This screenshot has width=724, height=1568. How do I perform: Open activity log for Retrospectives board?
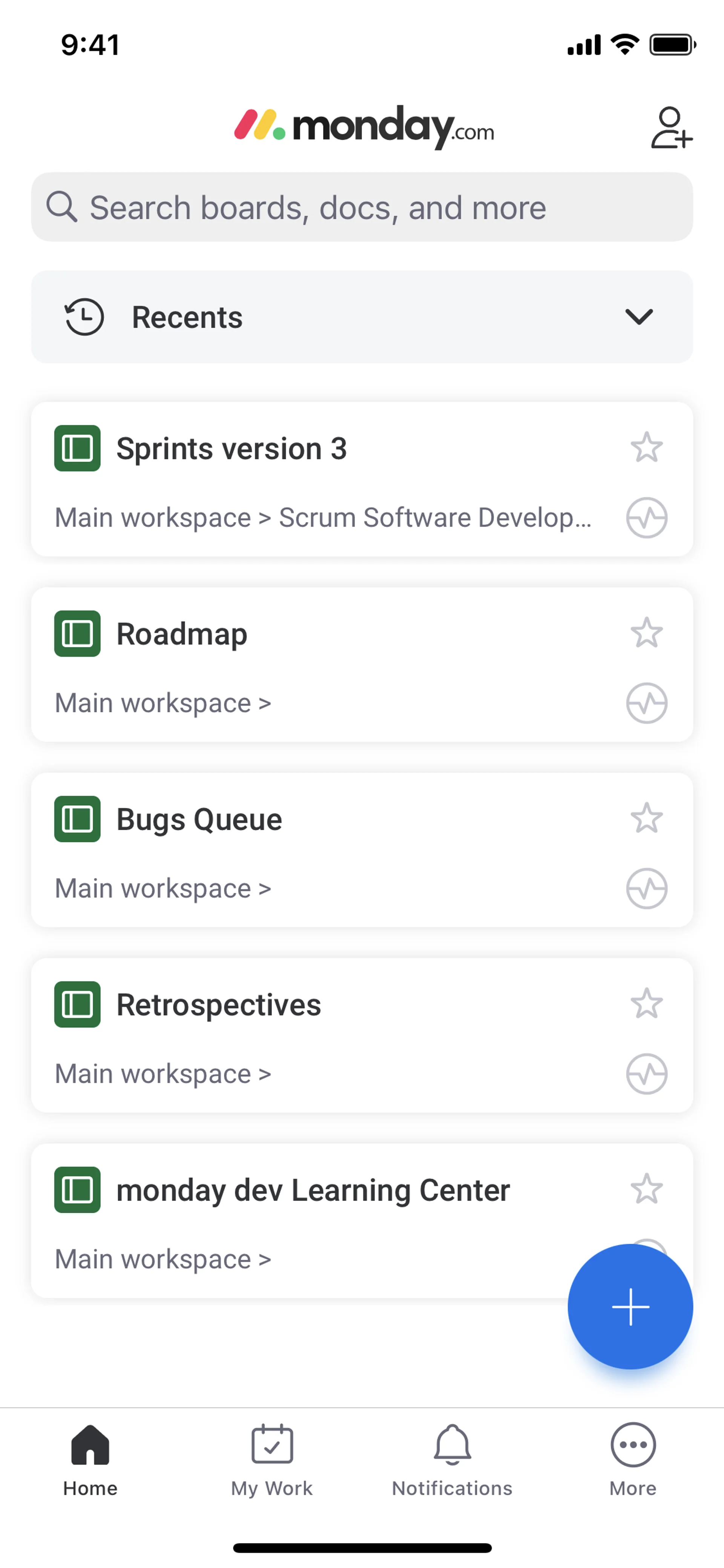(x=646, y=1074)
